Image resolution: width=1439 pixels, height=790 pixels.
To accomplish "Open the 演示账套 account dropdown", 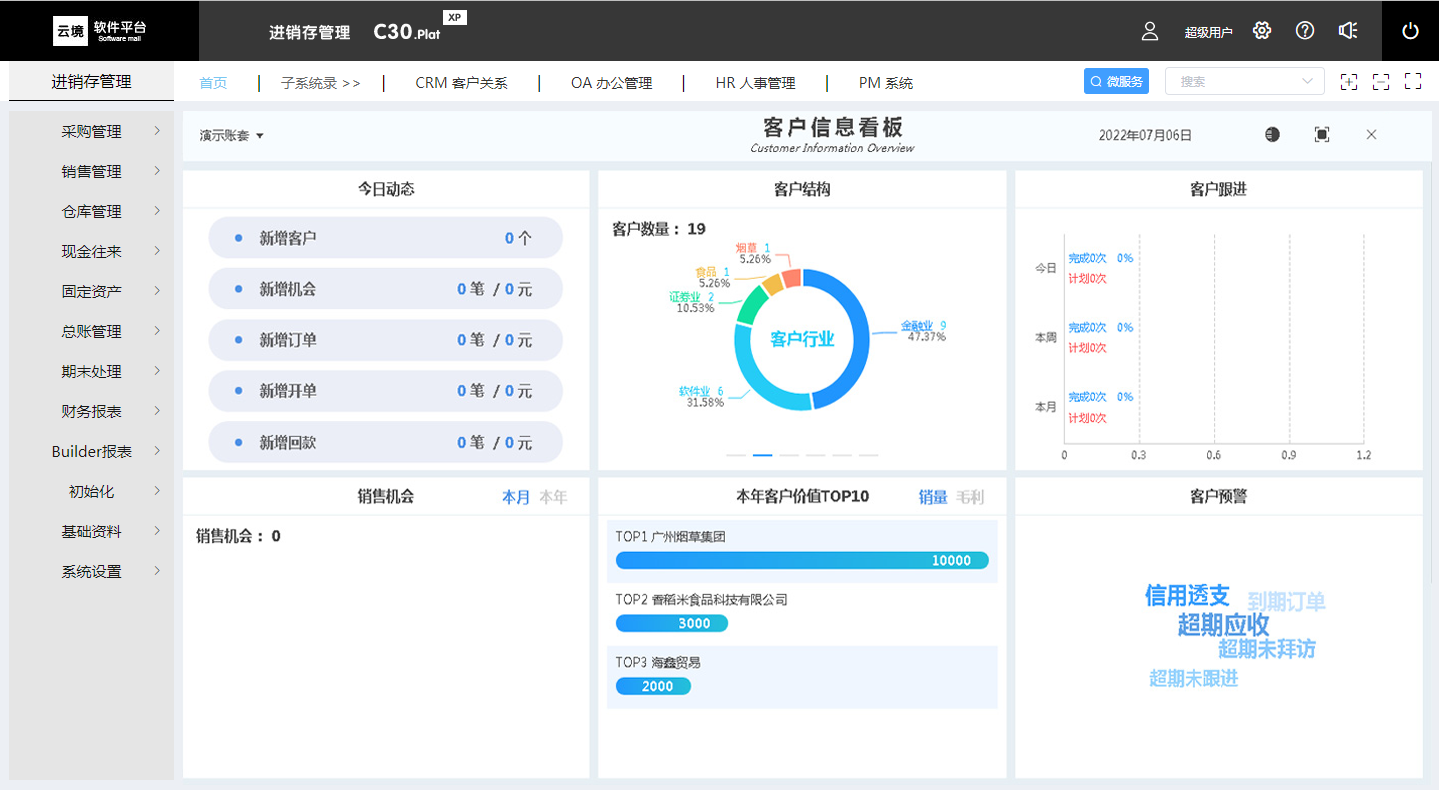I will pos(231,136).
